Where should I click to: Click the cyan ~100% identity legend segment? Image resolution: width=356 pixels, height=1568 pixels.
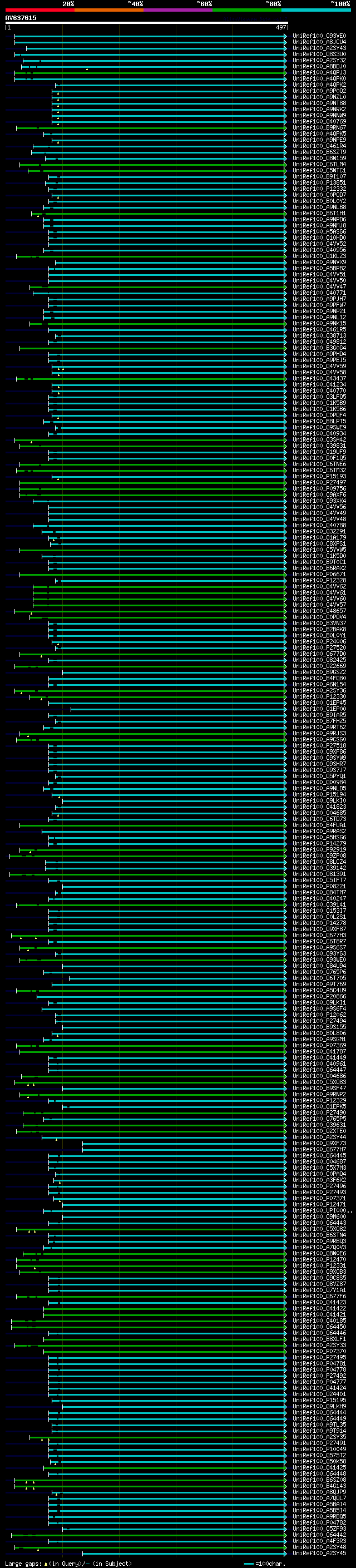316,11
